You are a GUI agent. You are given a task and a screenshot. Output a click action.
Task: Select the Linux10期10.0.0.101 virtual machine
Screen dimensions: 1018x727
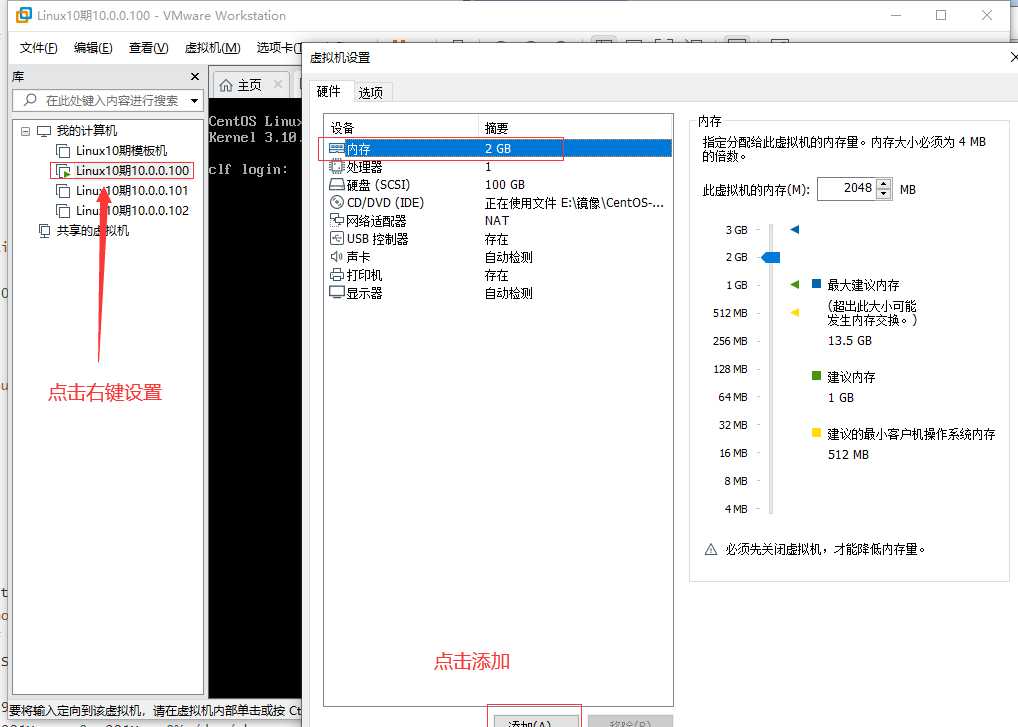(132, 191)
